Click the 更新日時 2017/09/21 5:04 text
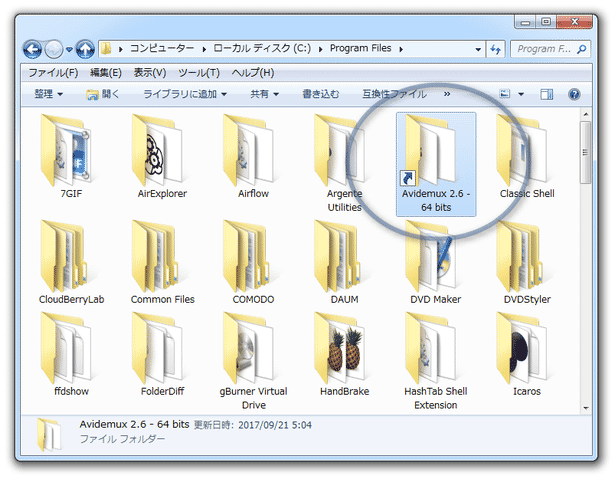The width and height of the screenshot is (615, 479). (253, 425)
